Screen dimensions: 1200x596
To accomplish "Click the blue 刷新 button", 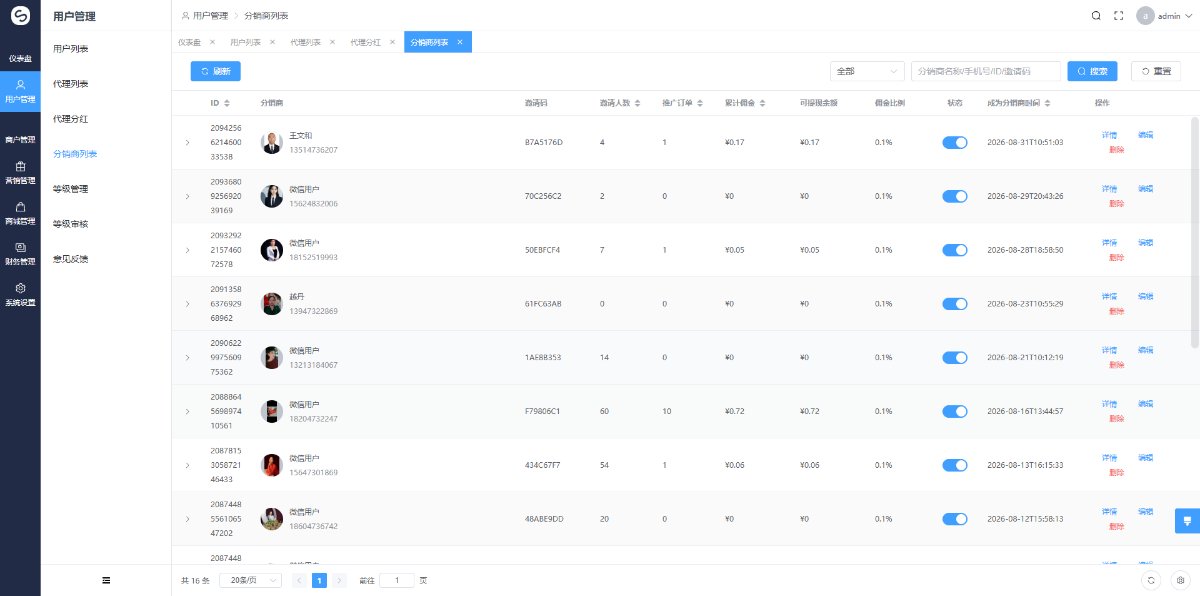I will click(215, 71).
